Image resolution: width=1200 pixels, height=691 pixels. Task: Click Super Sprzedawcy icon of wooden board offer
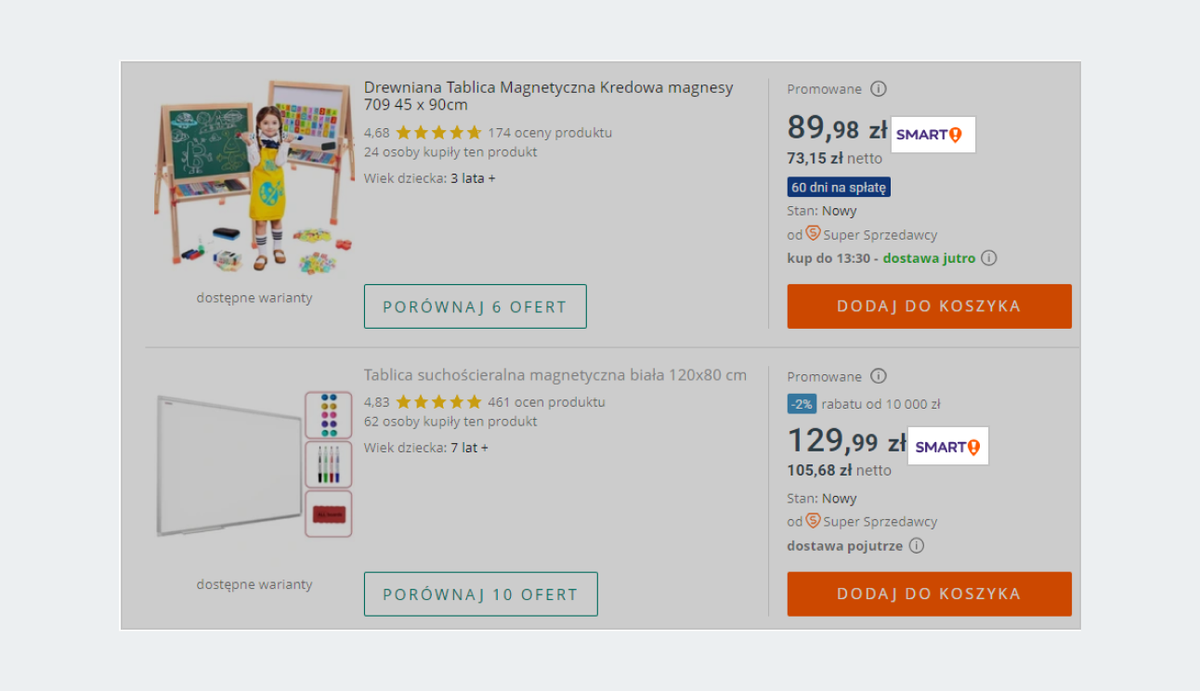pyautogui.click(x=813, y=234)
